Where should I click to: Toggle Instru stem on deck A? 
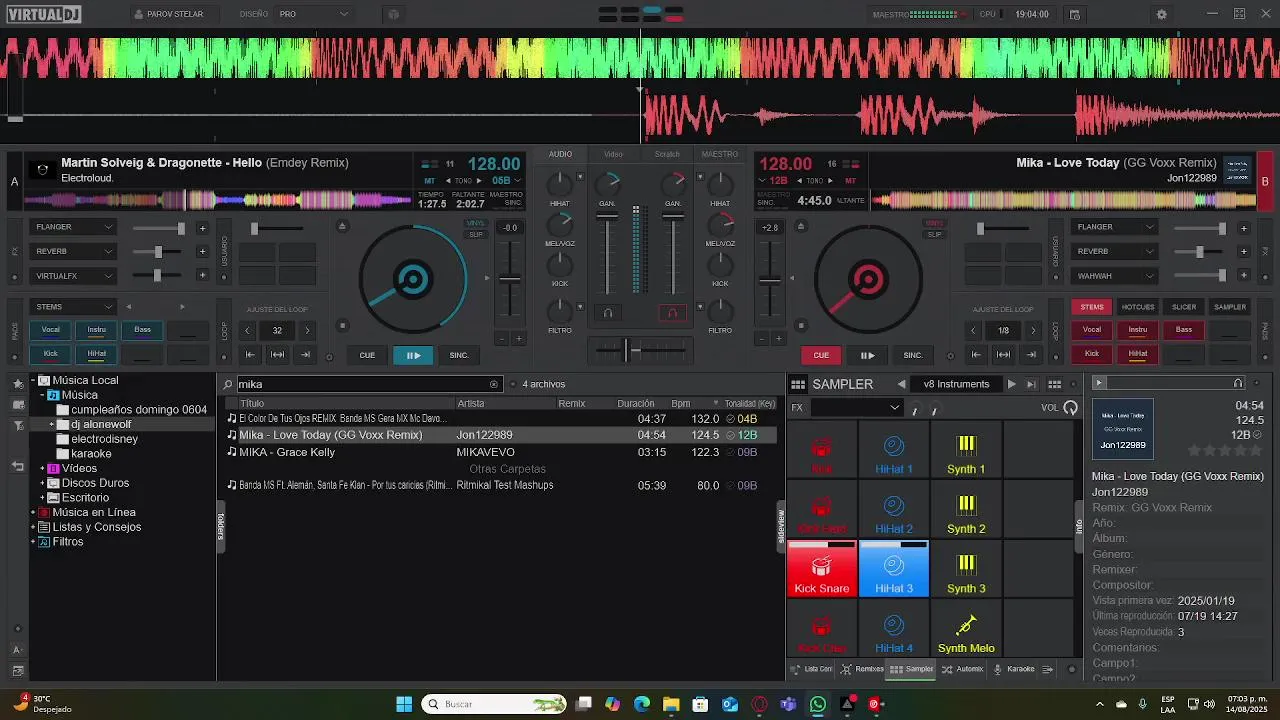(97, 330)
